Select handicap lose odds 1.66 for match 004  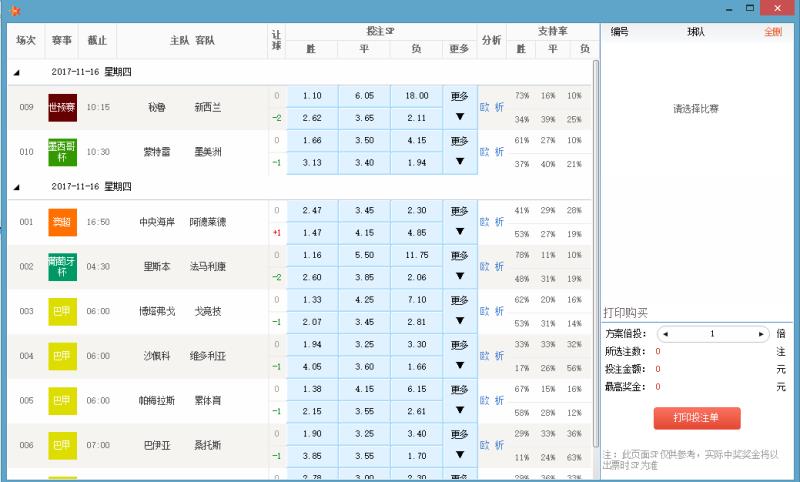[x=417, y=367]
